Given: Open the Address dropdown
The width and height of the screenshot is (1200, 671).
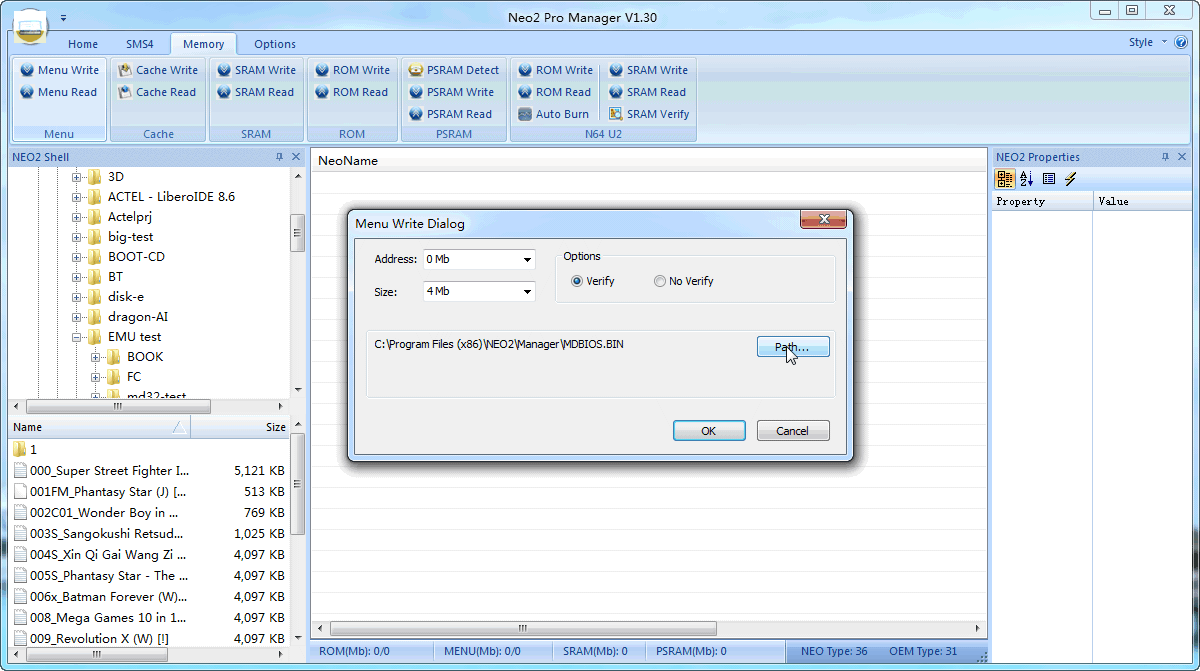Looking at the screenshot, I should [x=527, y=260].
